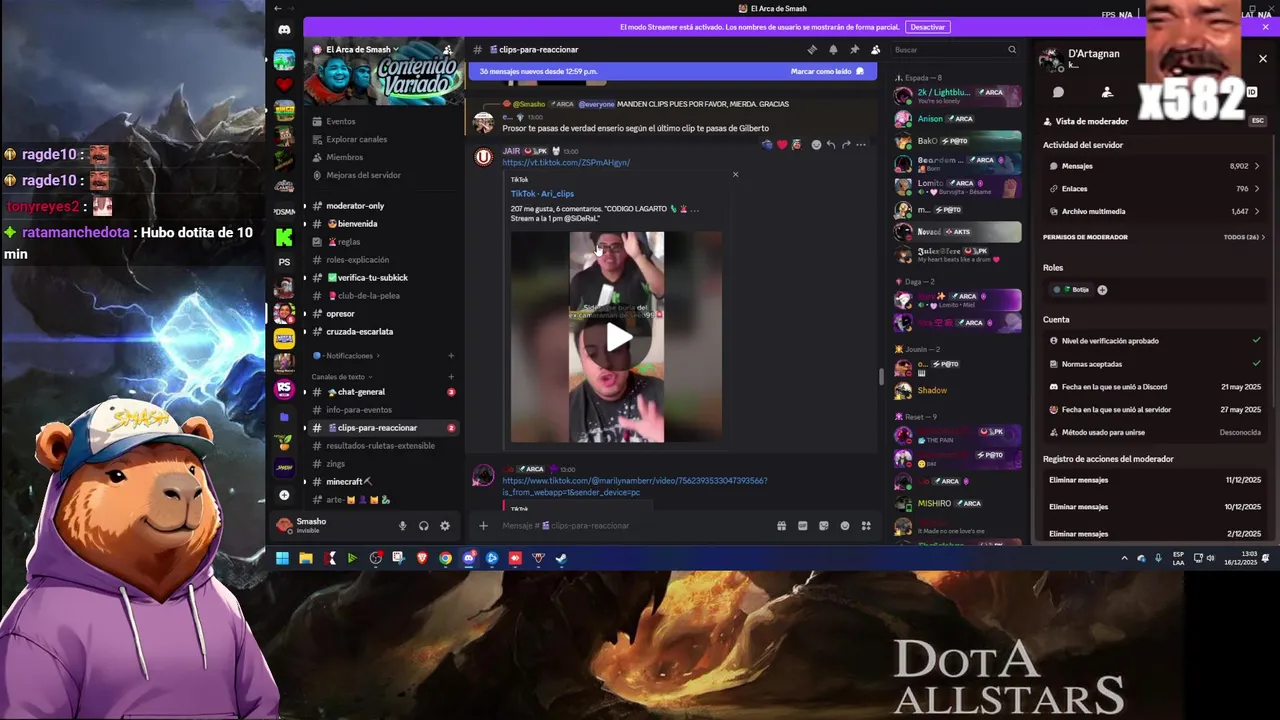Expand Archivo multimedia row chevron
Viewport: 1280px width, 720px height.
point(1257,212)
